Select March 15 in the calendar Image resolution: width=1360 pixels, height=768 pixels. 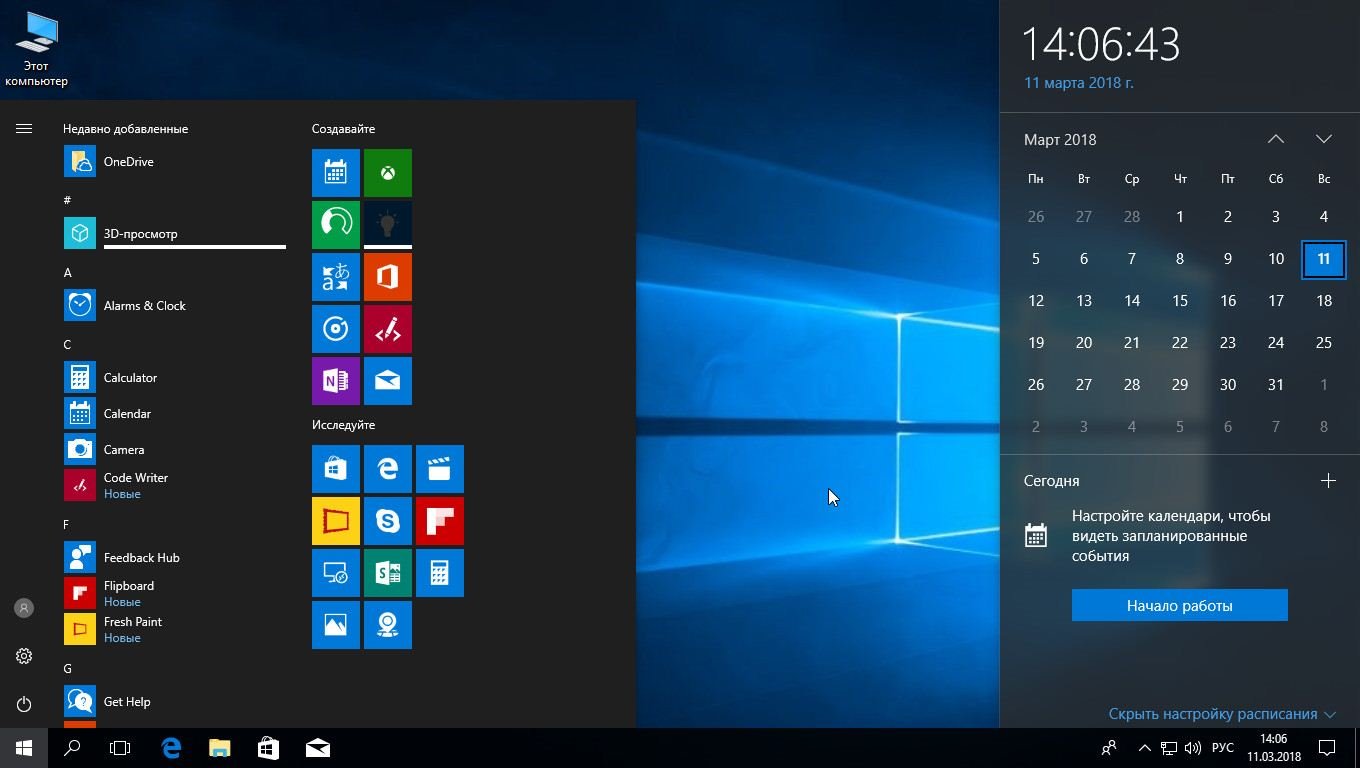pos(1180,301)
